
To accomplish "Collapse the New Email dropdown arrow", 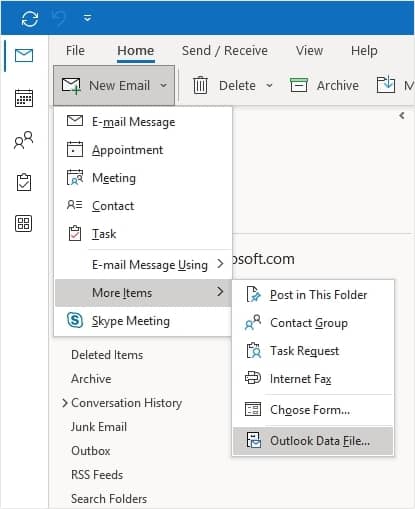I will click(163, 86).
